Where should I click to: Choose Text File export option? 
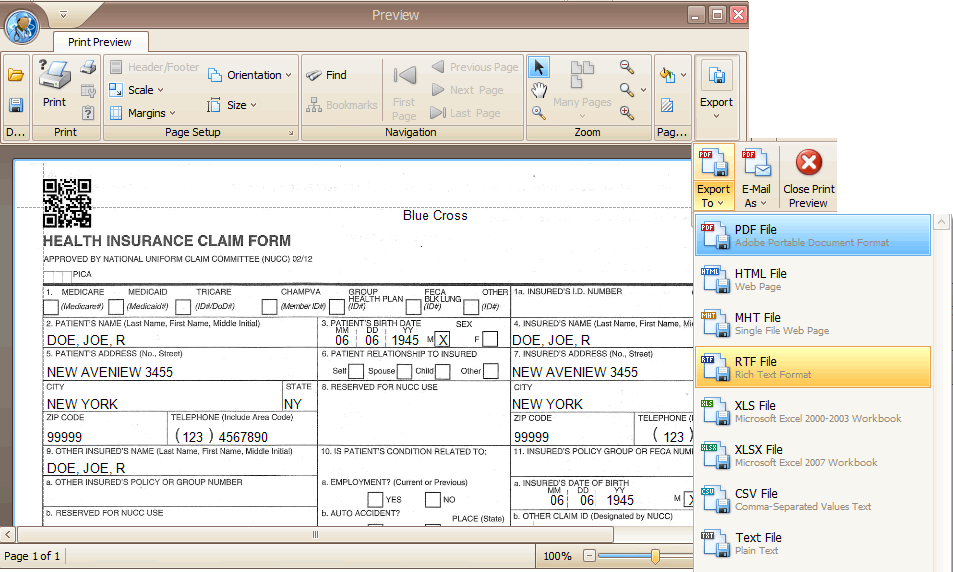813,543
